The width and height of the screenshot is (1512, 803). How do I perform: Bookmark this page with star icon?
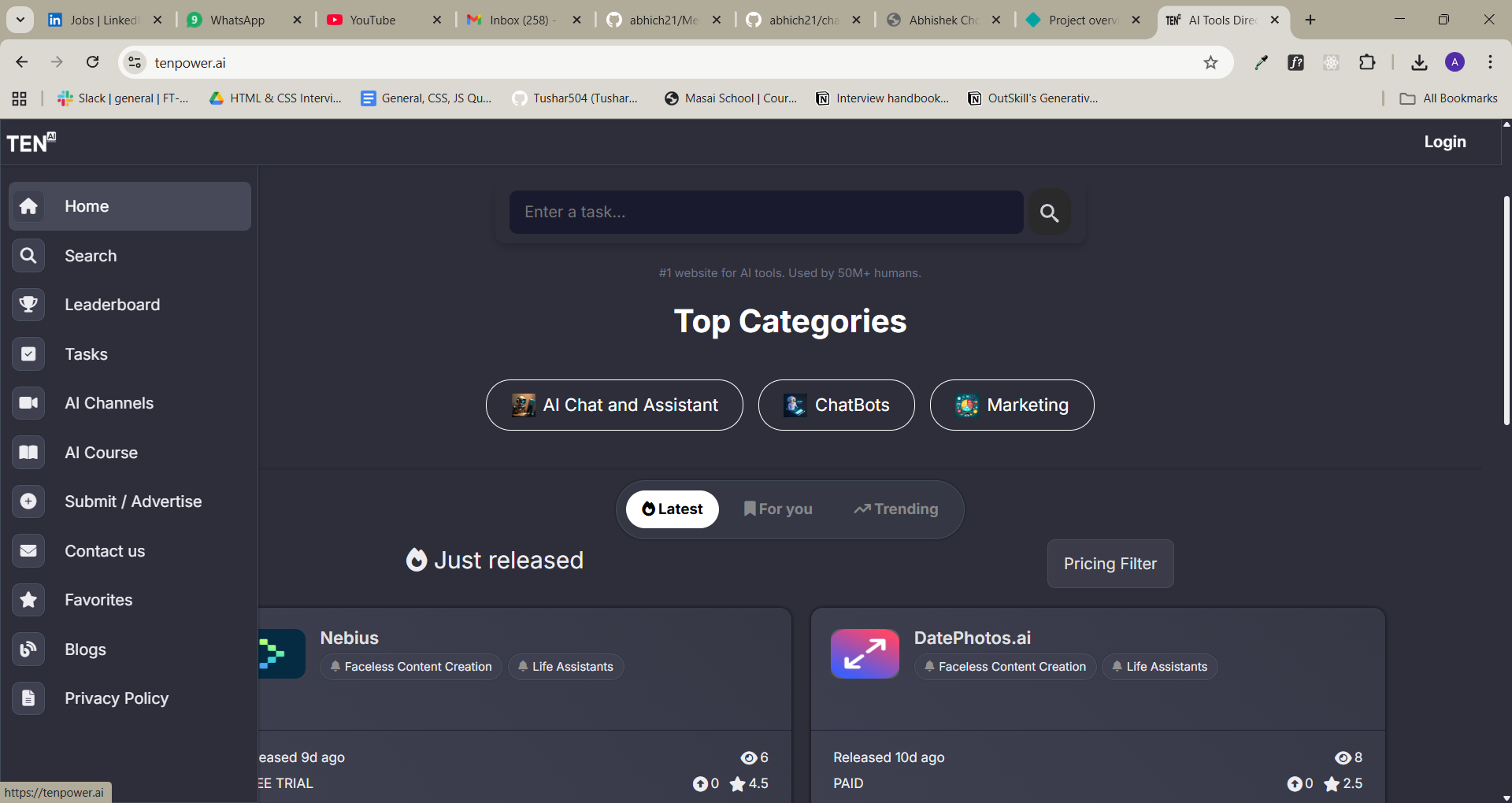tap(1210, 63)
